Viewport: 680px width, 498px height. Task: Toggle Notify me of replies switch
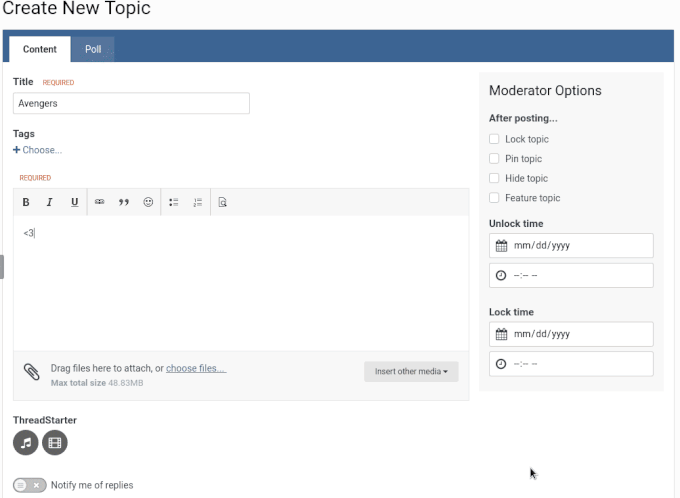pyautogui.click(x=30, y=485)
